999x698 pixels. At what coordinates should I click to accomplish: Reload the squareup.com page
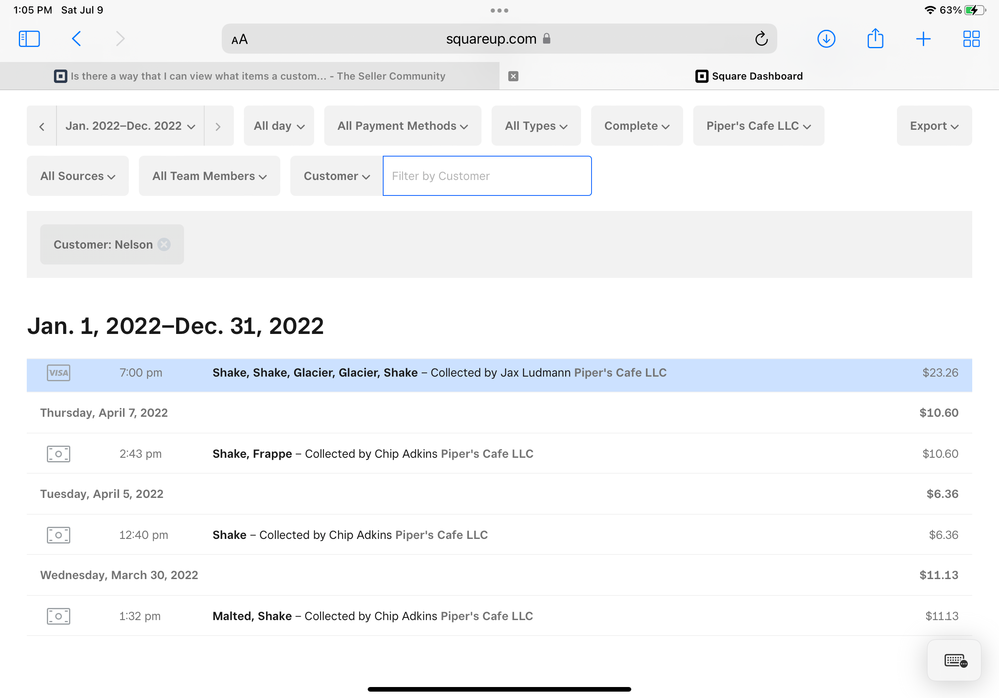[x=760, y=39]
